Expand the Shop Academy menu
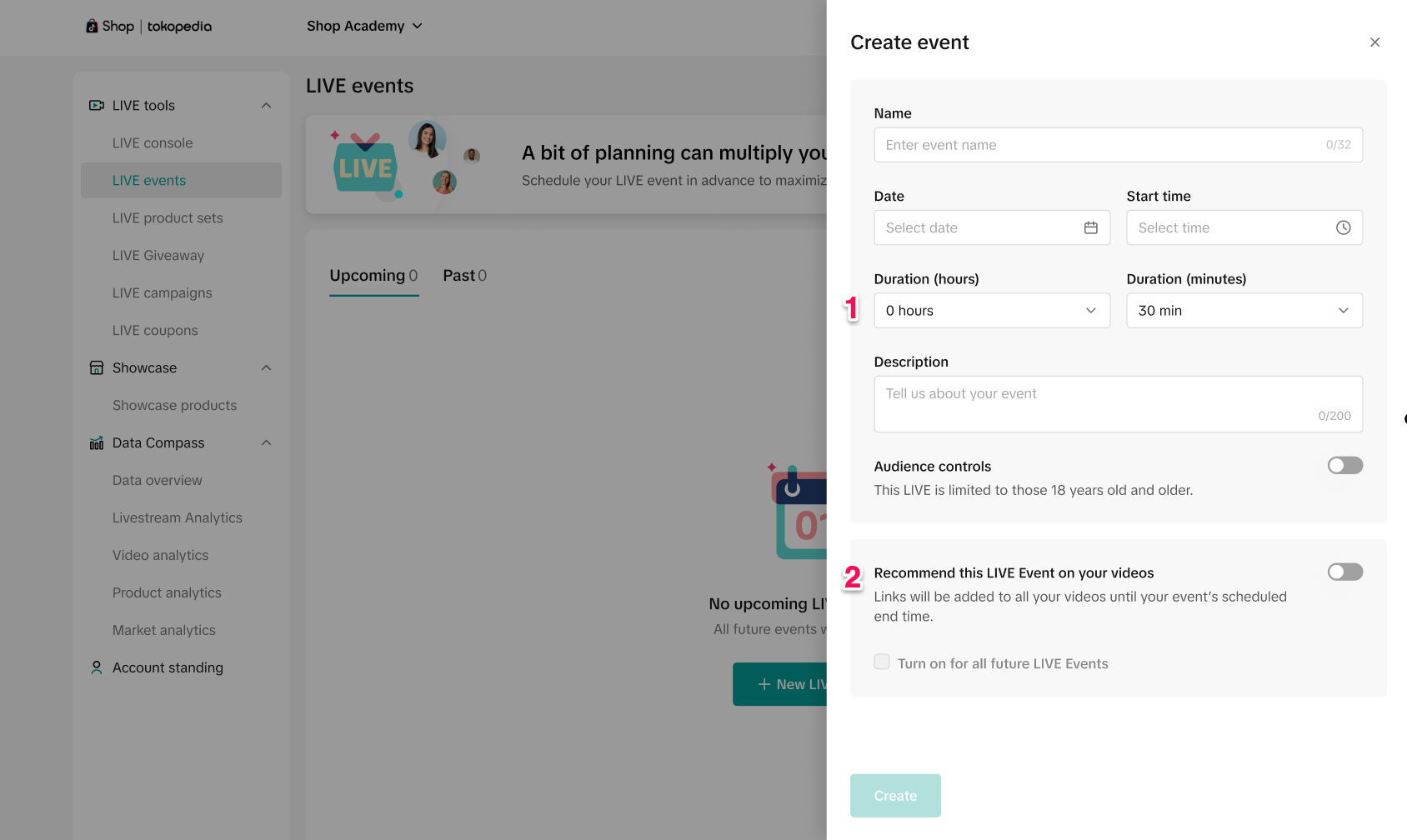The image size is (1407, 840). point(364,27)
